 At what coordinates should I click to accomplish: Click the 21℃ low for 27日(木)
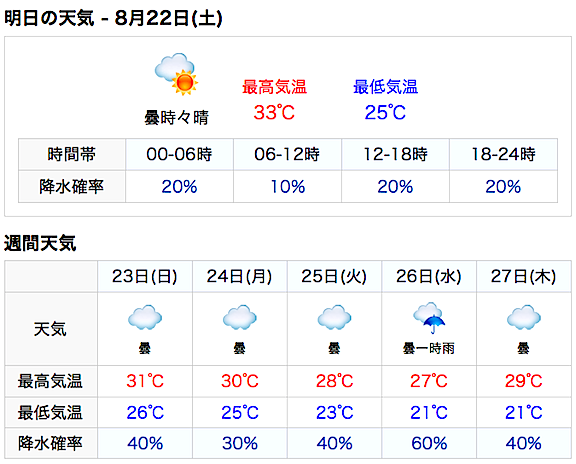[523, 413]
